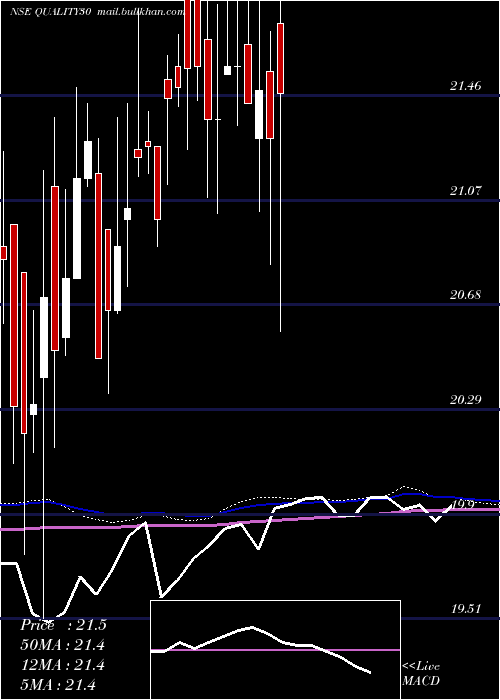Select the 21.07 price level label
Screen dimensions: 500x700
465,191
